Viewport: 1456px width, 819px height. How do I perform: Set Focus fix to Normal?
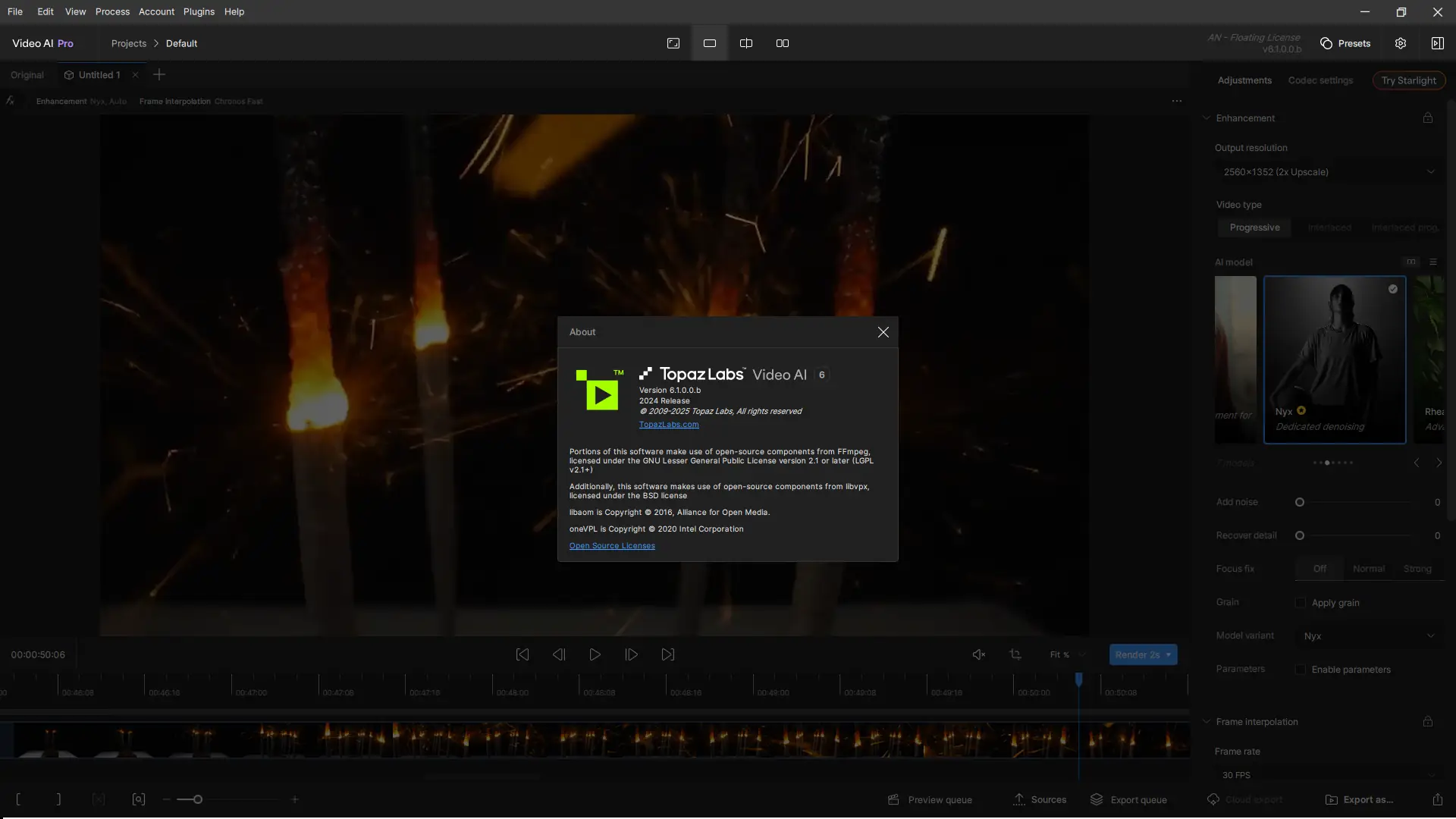(x=1368, y=569)
